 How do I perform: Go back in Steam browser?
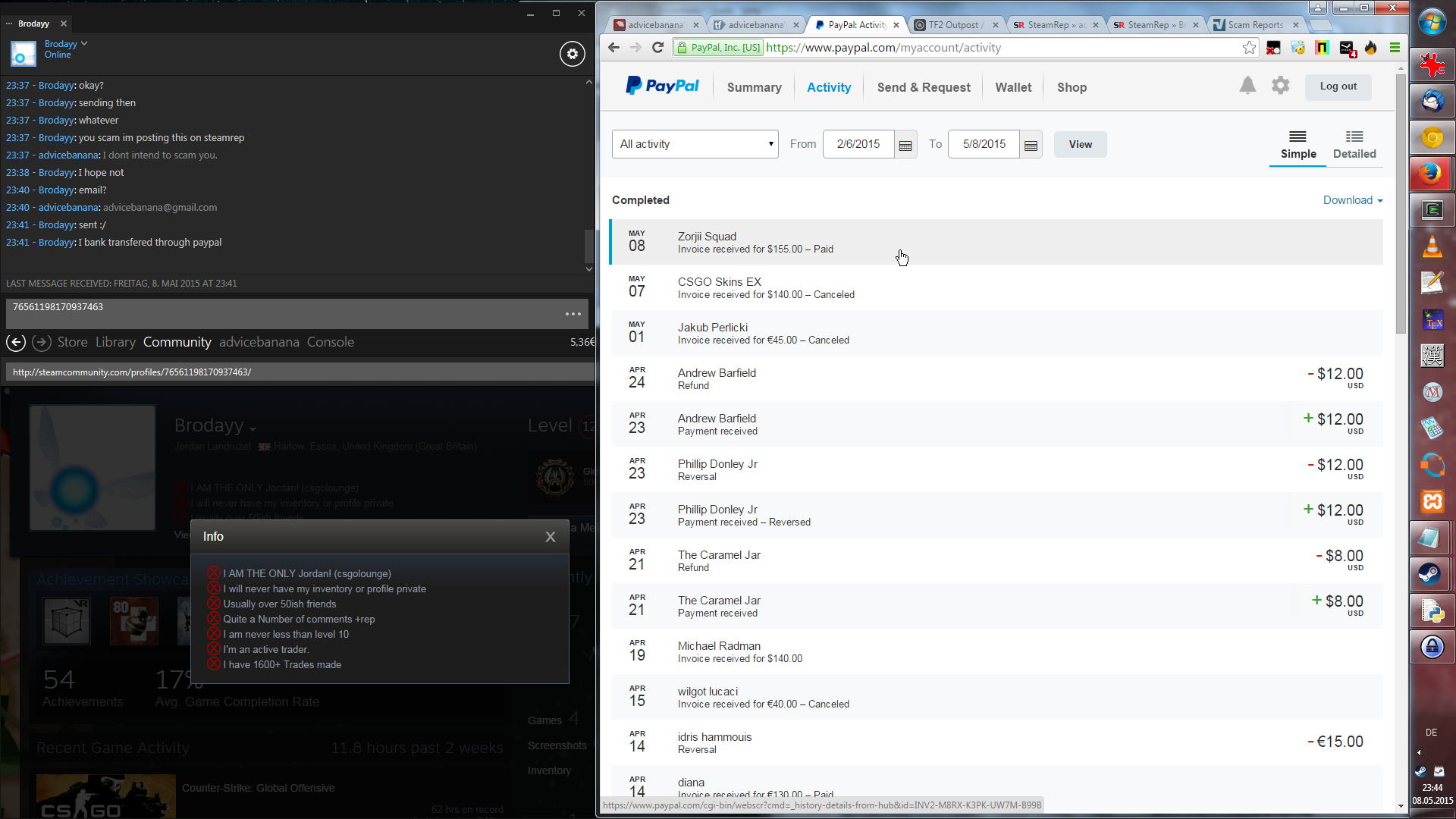tap(16, 343)
